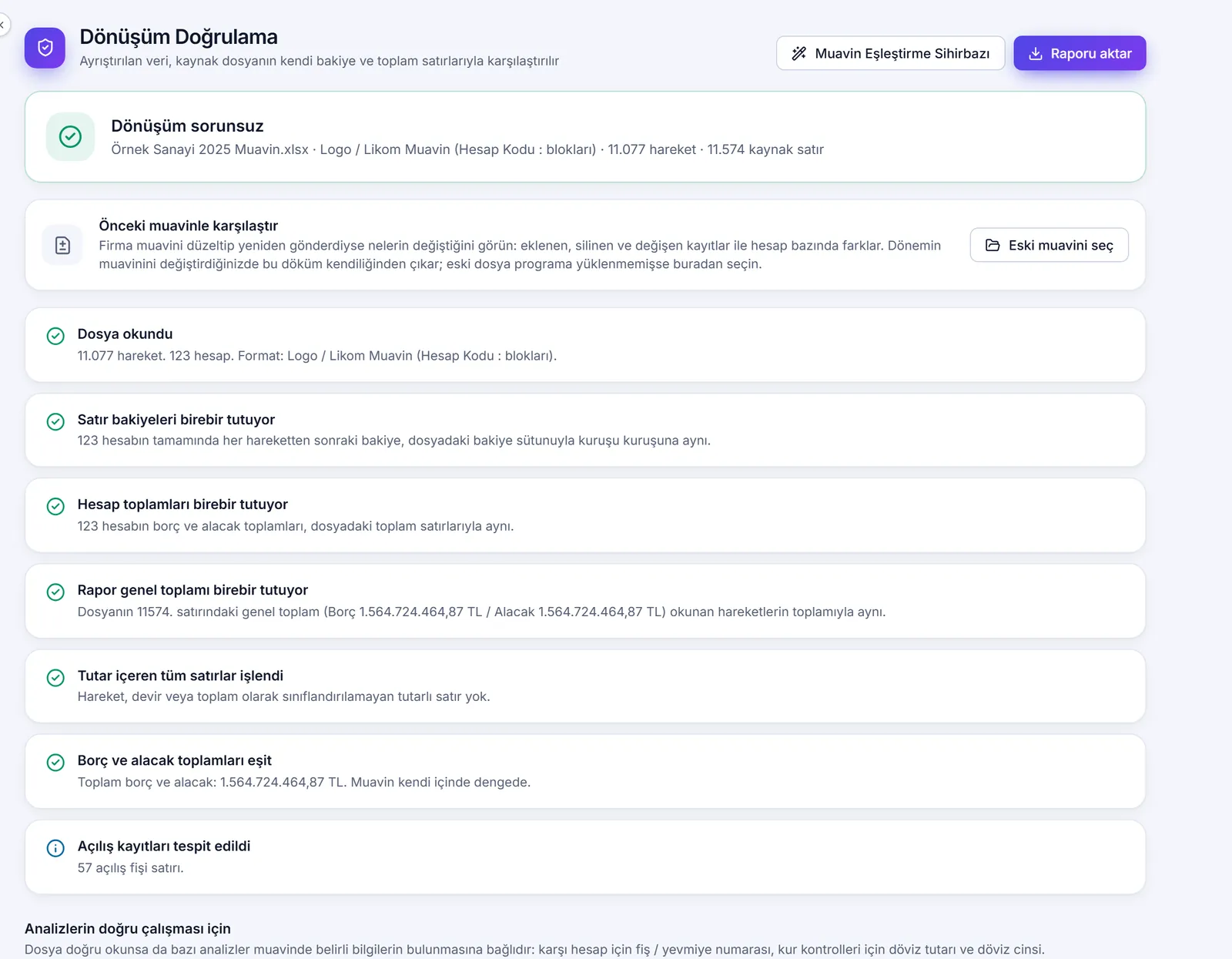
Task: Click the Eski muavini seç button
Action: click(1049, 245)
